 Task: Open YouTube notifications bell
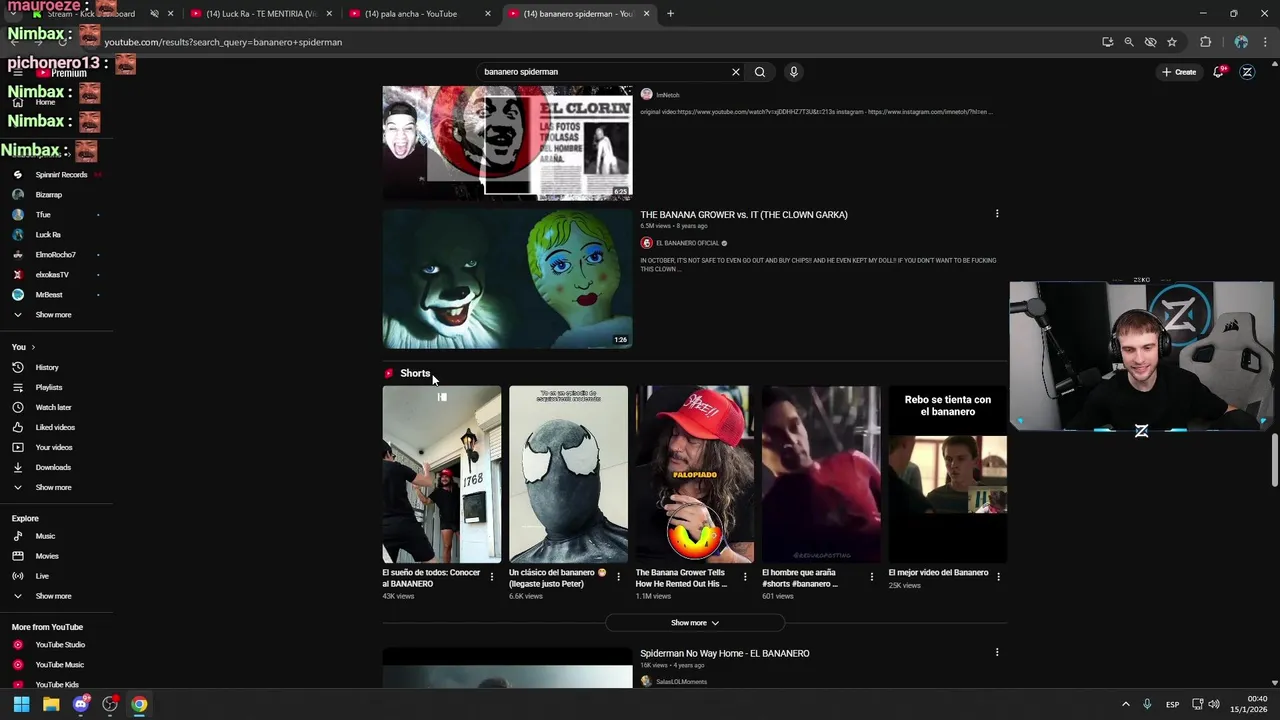(1218, 72)
